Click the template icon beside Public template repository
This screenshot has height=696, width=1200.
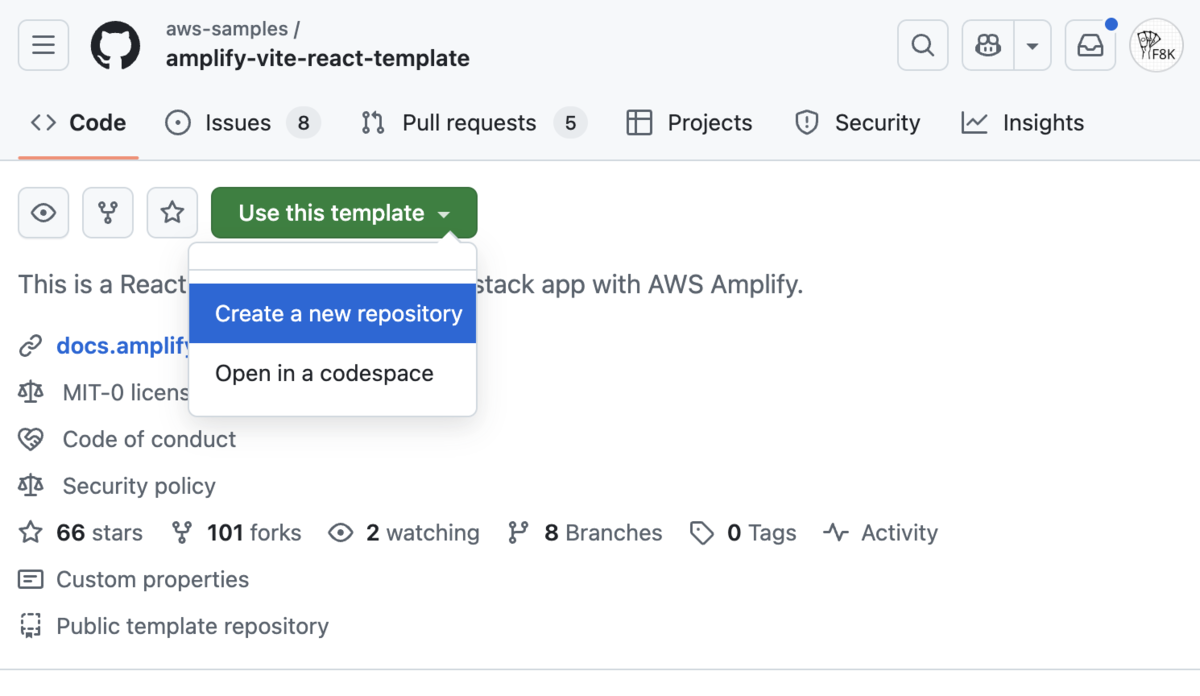[31, 627]
